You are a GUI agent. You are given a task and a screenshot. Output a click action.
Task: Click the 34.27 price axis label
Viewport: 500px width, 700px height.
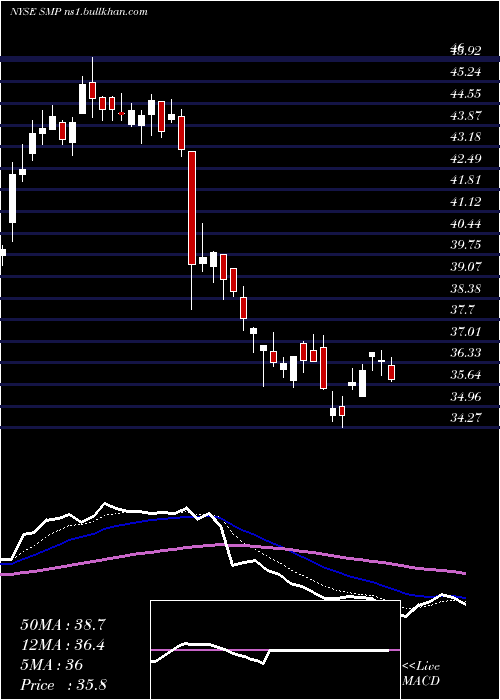pos(466,418)
